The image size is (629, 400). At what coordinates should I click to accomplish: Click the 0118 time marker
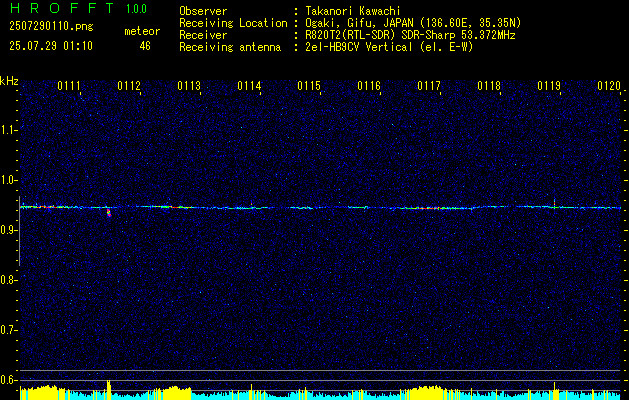489,86
